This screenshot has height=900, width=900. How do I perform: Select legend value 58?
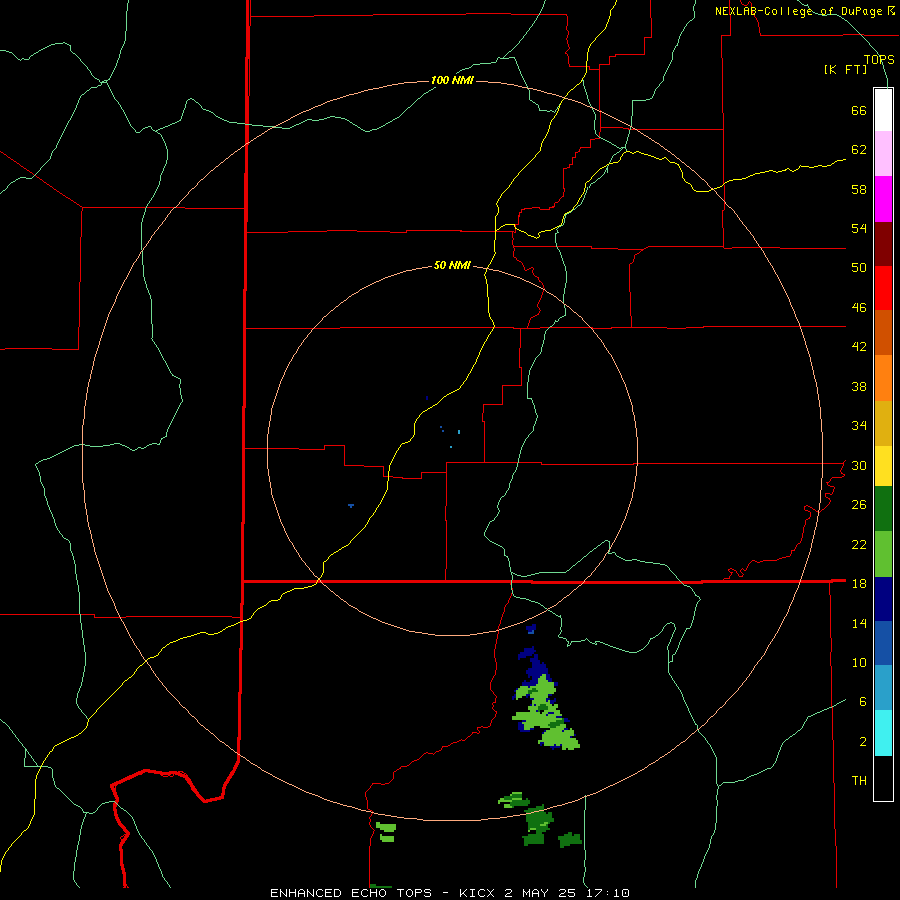click(x=859, y=189)
